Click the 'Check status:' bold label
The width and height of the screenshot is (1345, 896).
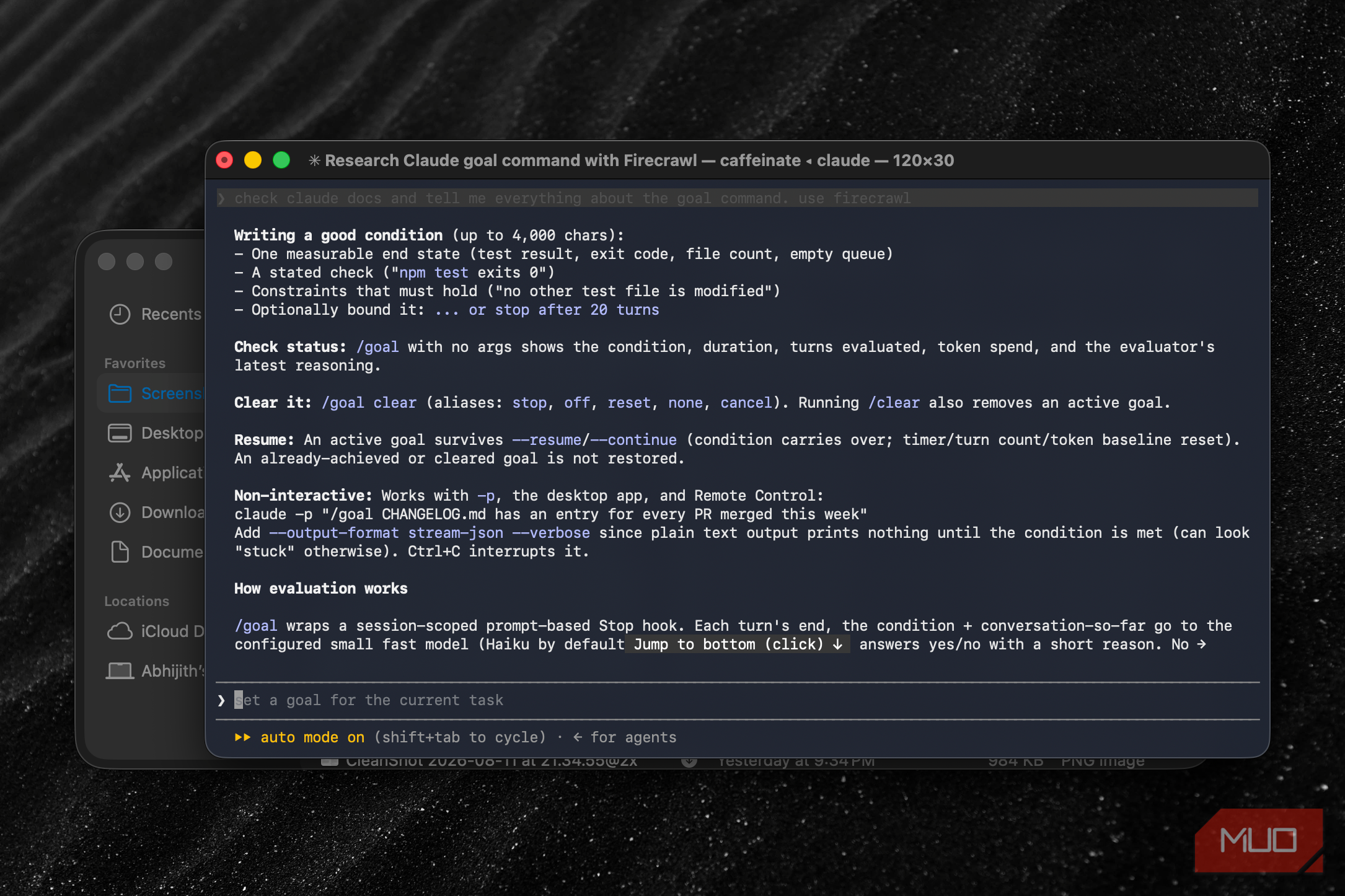coord(290,347)
